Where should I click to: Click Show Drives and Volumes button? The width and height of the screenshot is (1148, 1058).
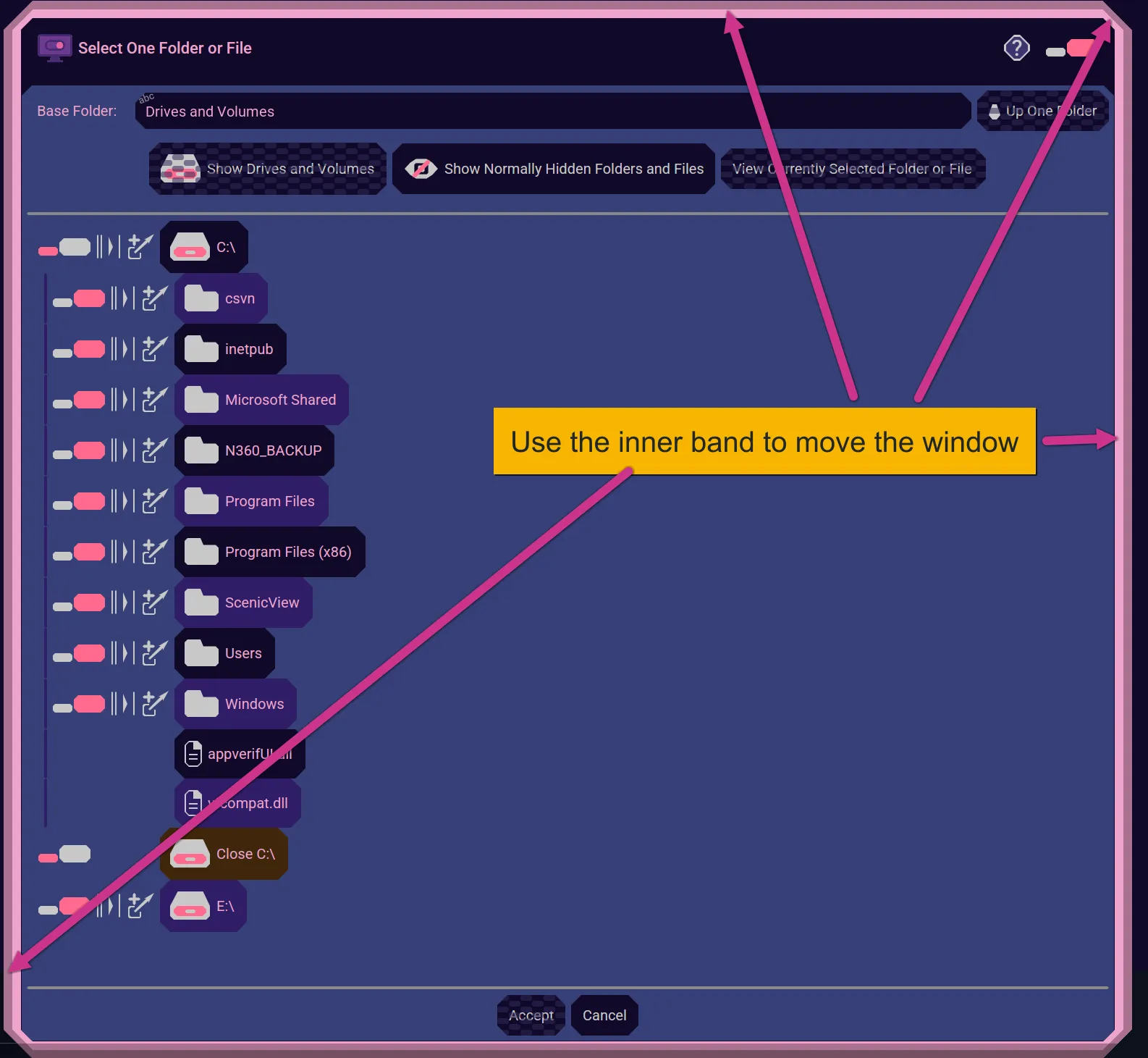[x=268, y=169]
